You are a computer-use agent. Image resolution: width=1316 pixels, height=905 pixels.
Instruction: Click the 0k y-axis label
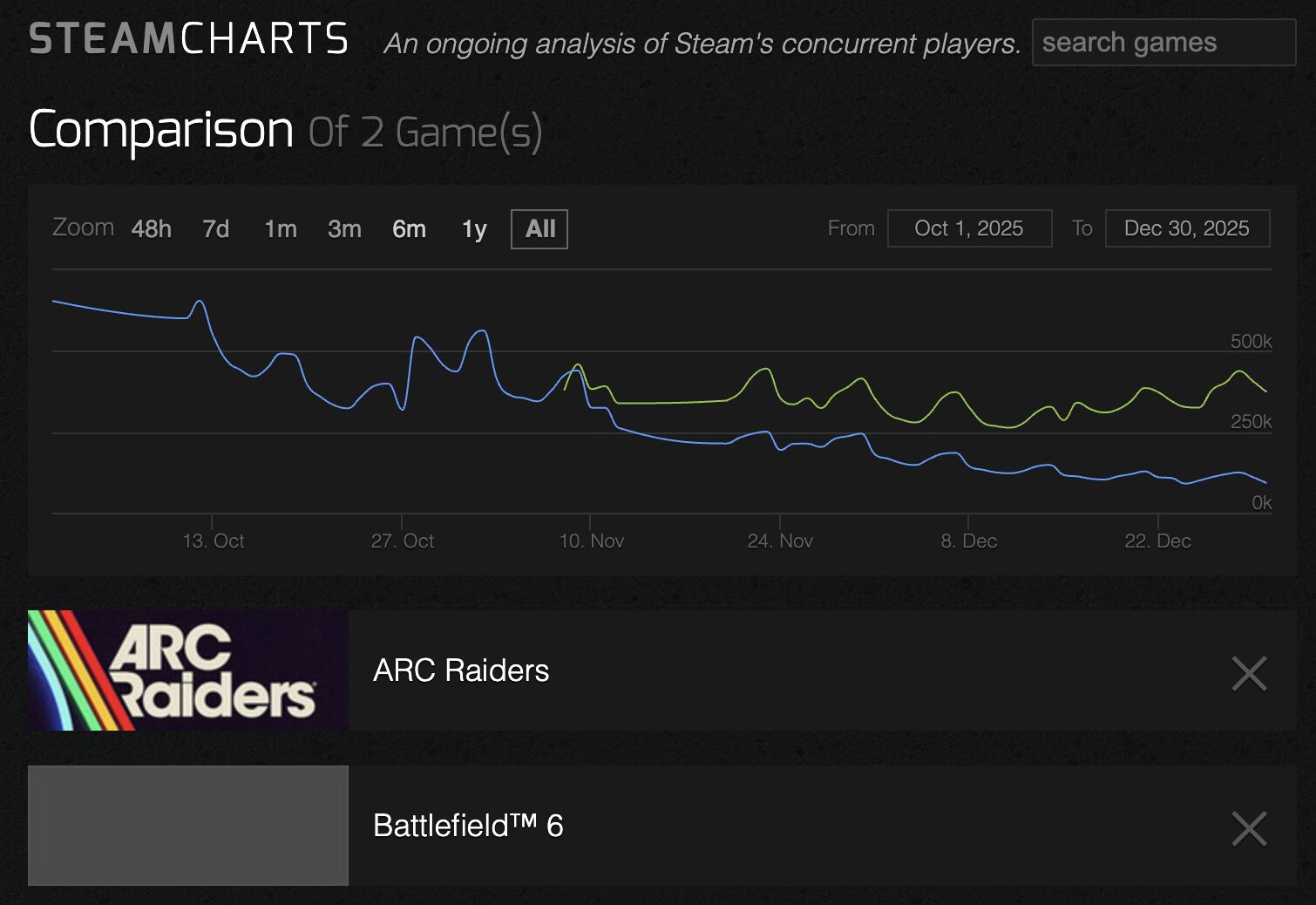(x=1262, y=502)
